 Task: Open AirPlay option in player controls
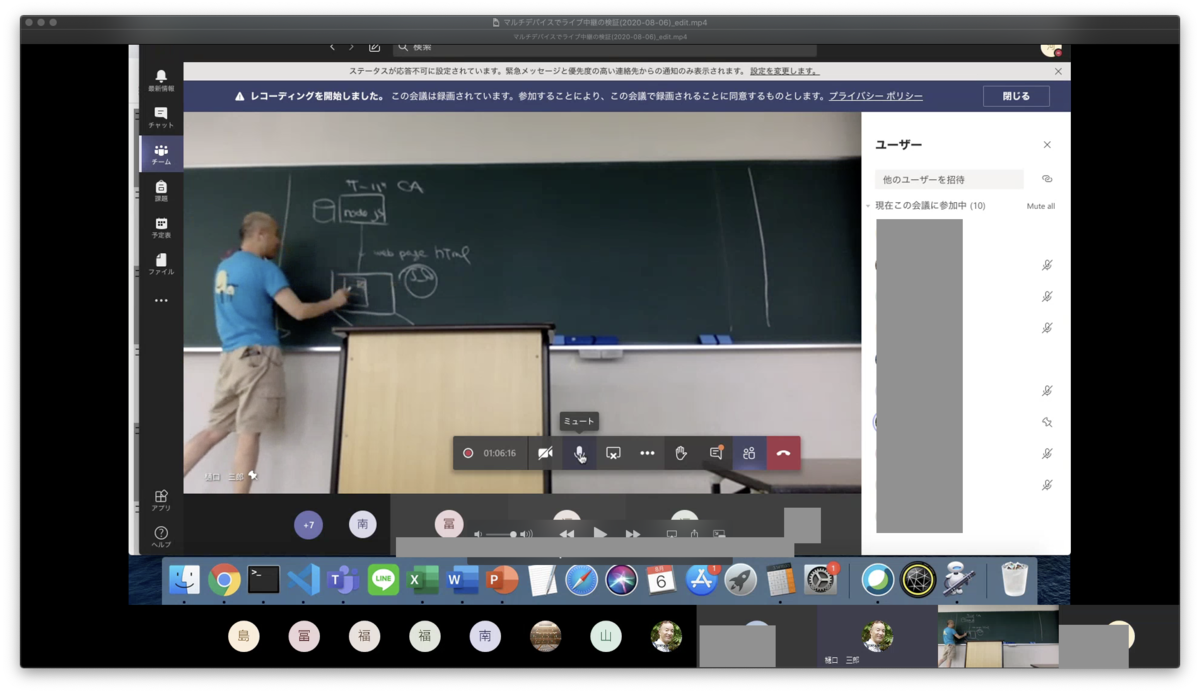[x=671, y=535]
